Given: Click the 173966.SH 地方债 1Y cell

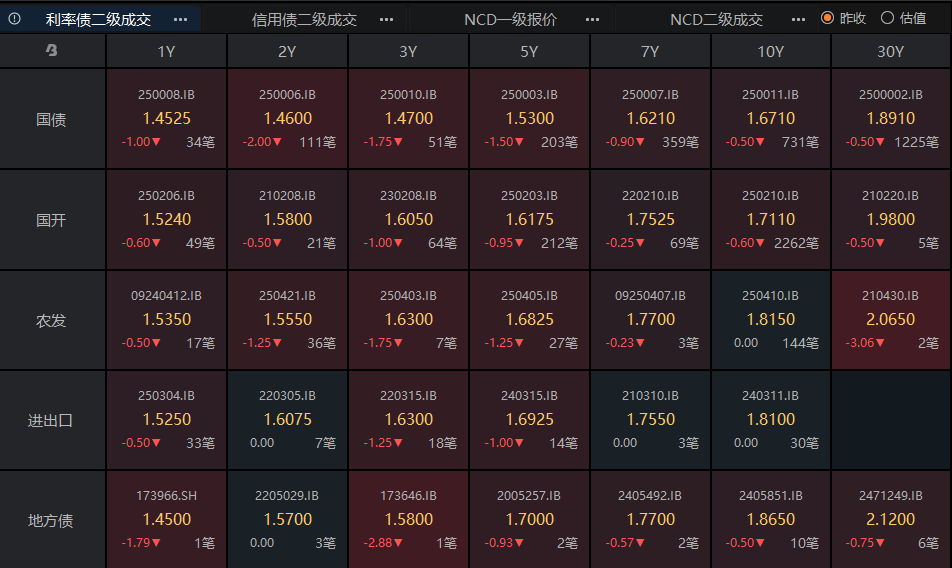Looking at the screenshot, I should pos(167,519).
